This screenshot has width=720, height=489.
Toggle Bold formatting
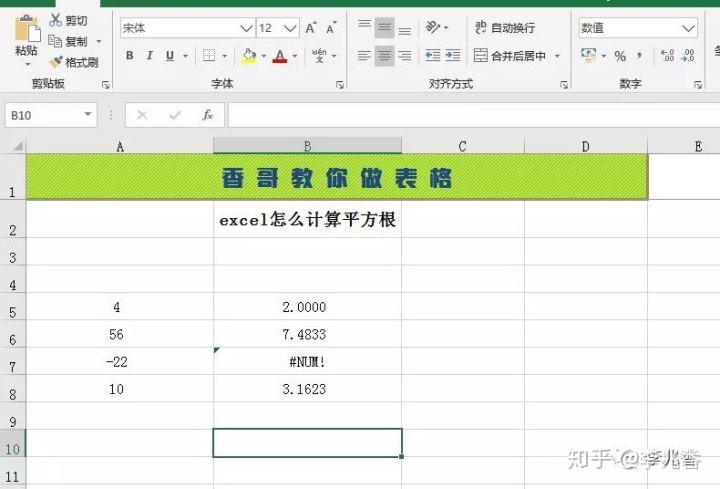pyautogui.click(x=129, y=56)
